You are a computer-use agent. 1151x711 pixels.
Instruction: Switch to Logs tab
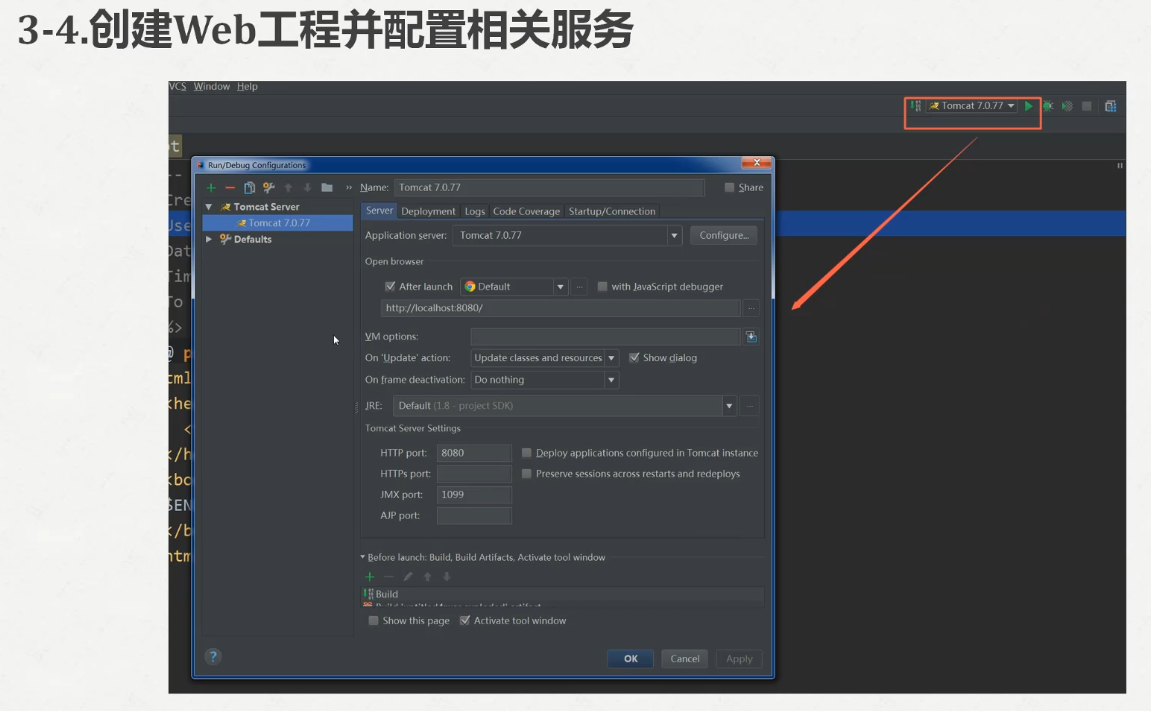(475, 211)
